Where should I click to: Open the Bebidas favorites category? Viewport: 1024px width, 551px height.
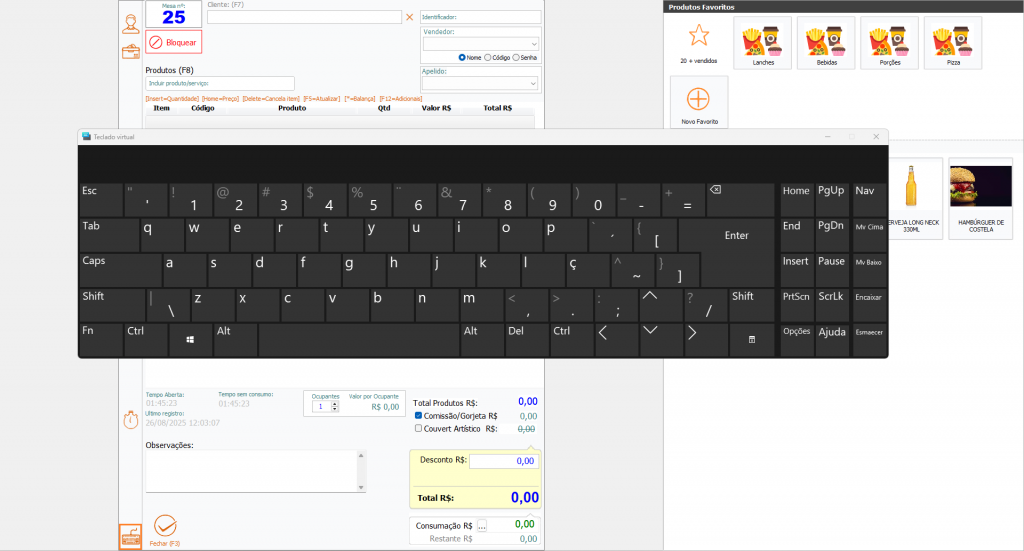[x=825, y=43]
